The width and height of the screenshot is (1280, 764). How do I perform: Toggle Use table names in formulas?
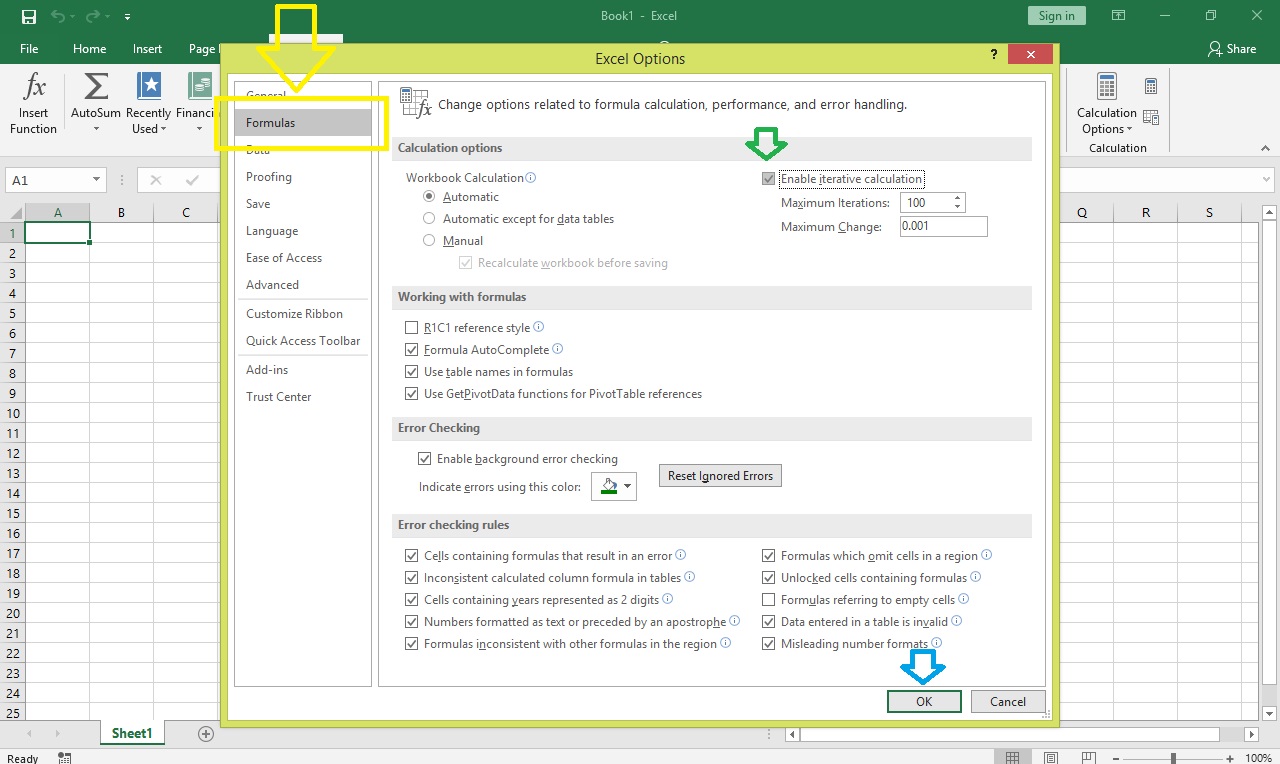(411, 372)
